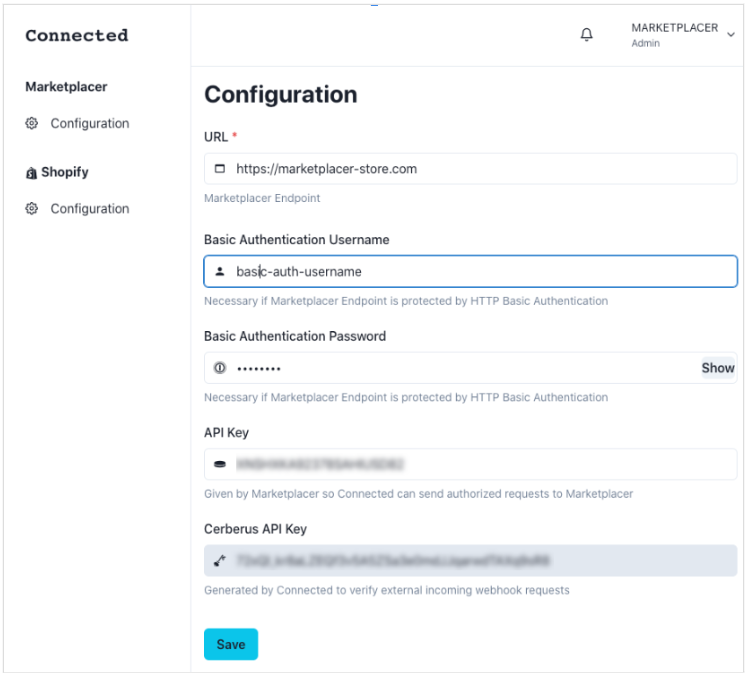Viewport: 746px width, 674px height.
Task: Focus the Basic Authentication Username field
Action: pos(471,272)
